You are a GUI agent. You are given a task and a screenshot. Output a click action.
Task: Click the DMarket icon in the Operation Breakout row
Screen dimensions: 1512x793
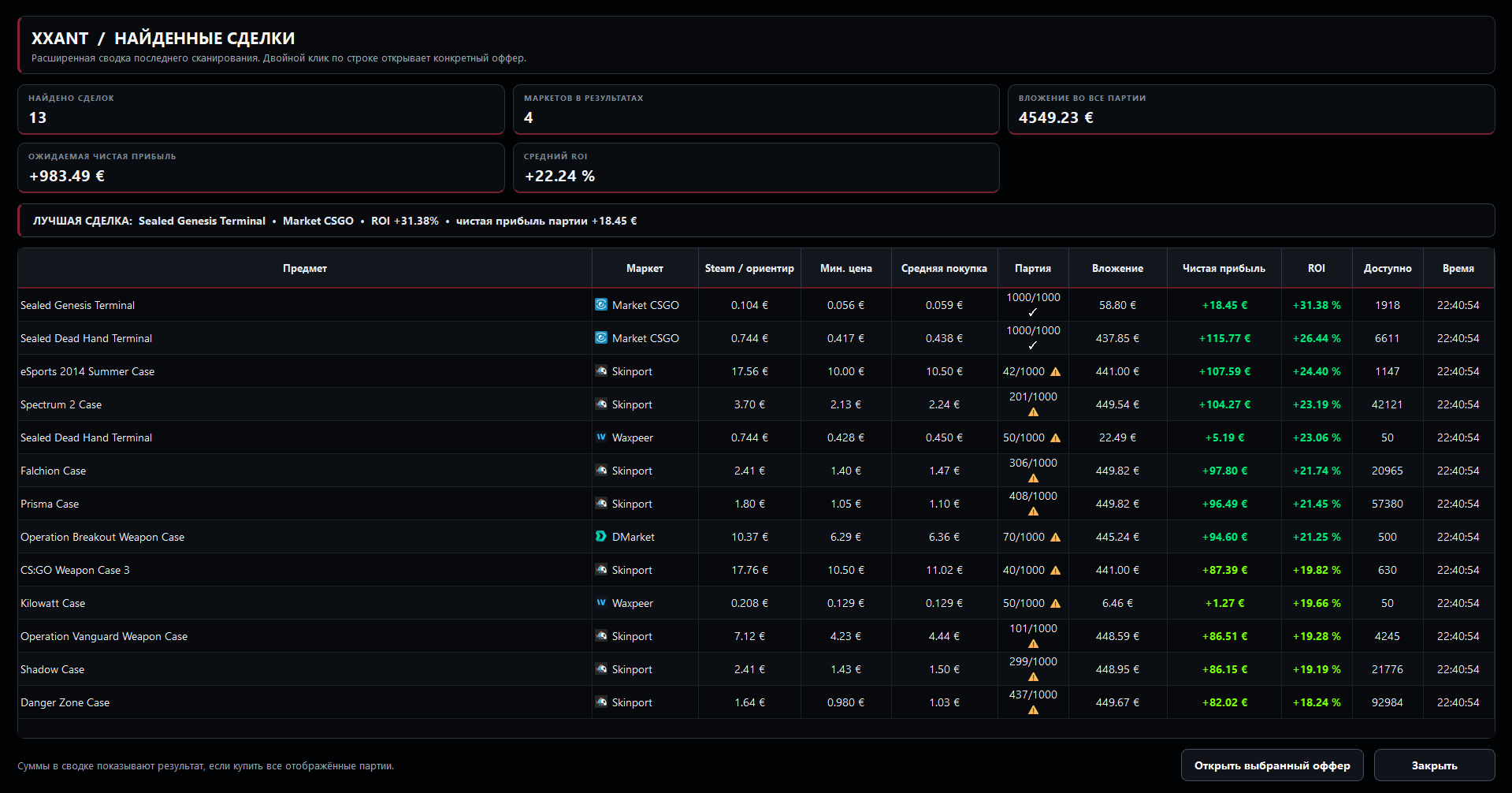pyautogui.click(x=601, y=536)
